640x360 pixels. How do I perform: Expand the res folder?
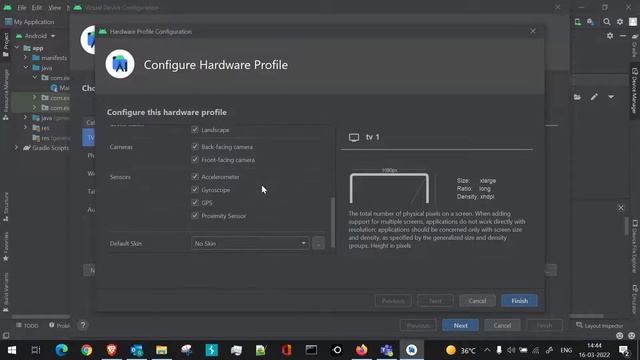click(x=26, y=128)
